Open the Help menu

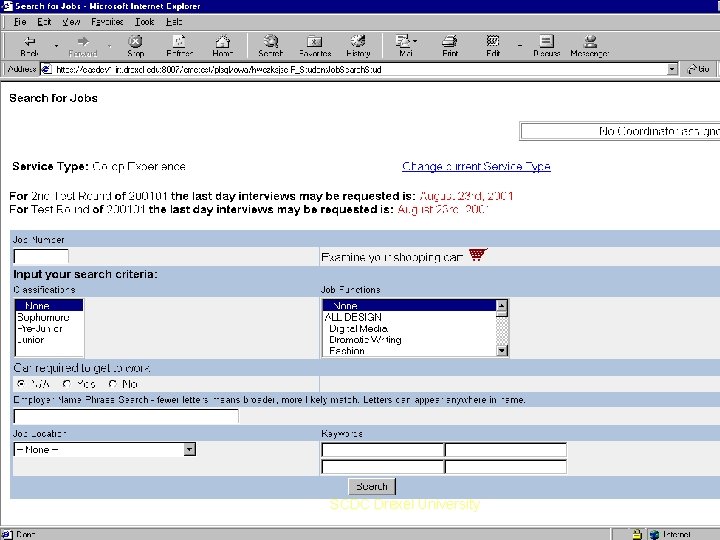pyautogui.click(x=174, y=22)
